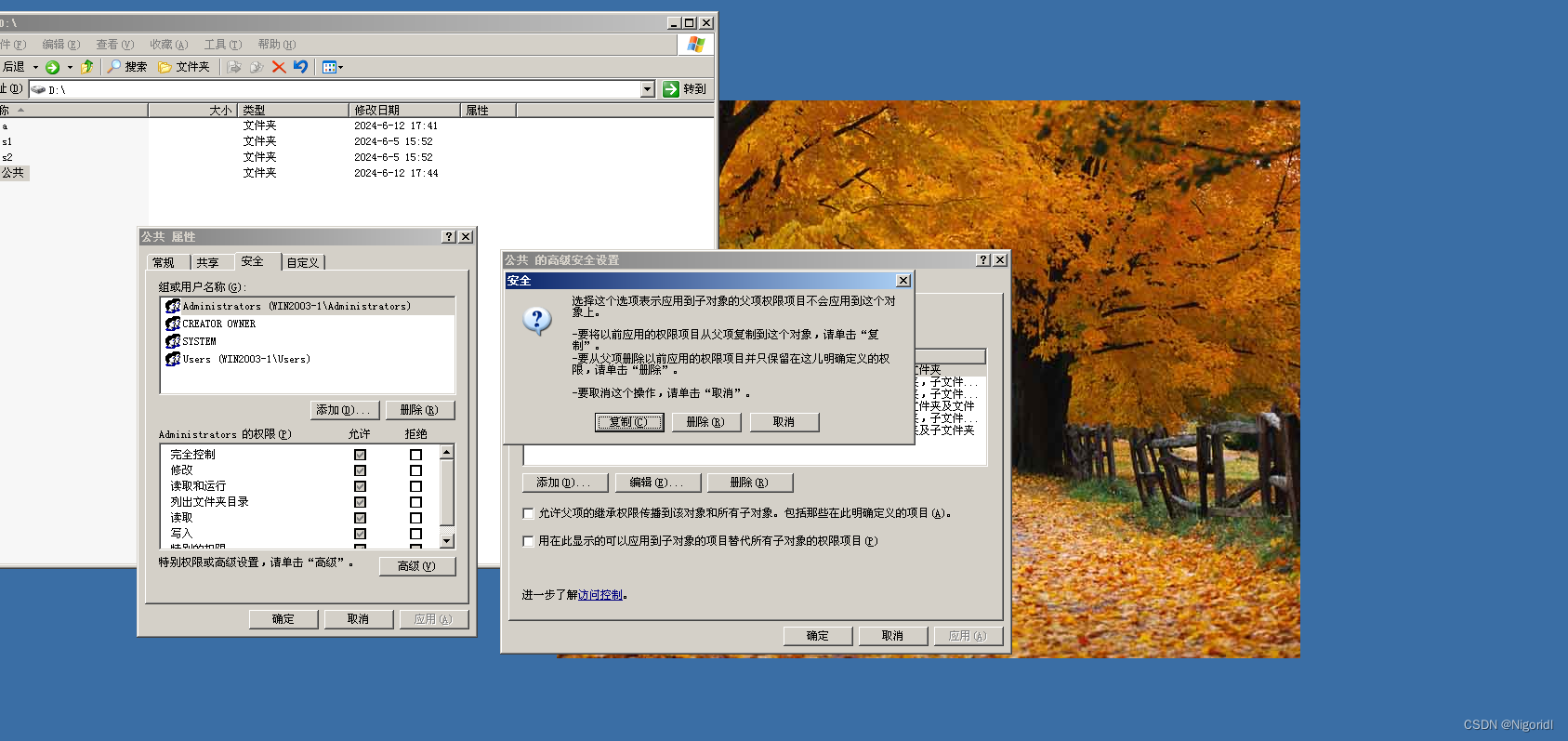Open the 查看(V) menu in Explorer

(115, 45)
